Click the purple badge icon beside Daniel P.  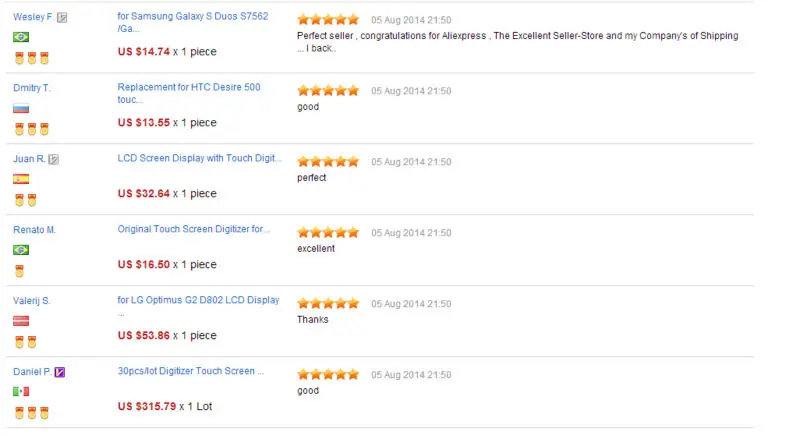[60, 372]
